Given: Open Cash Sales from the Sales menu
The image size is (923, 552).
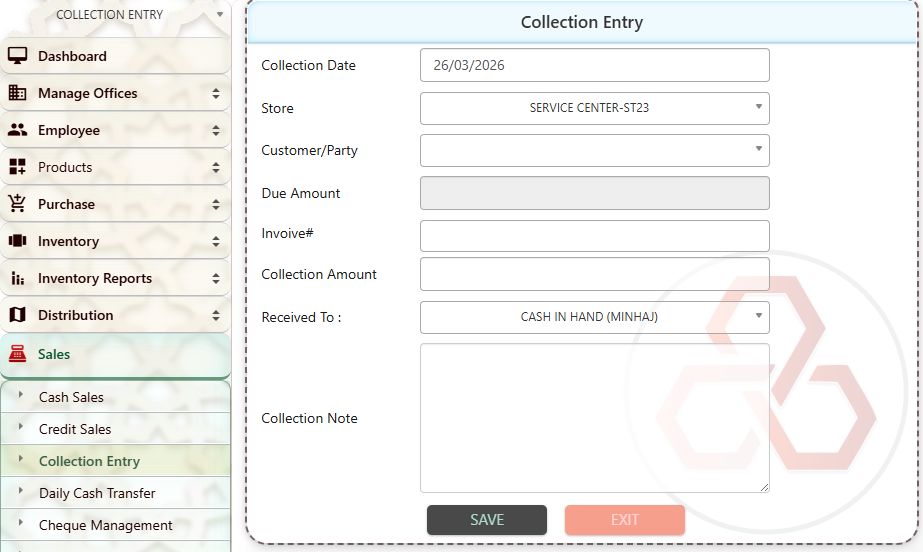Looking at the screenshot, I should (x=71, y=397).
